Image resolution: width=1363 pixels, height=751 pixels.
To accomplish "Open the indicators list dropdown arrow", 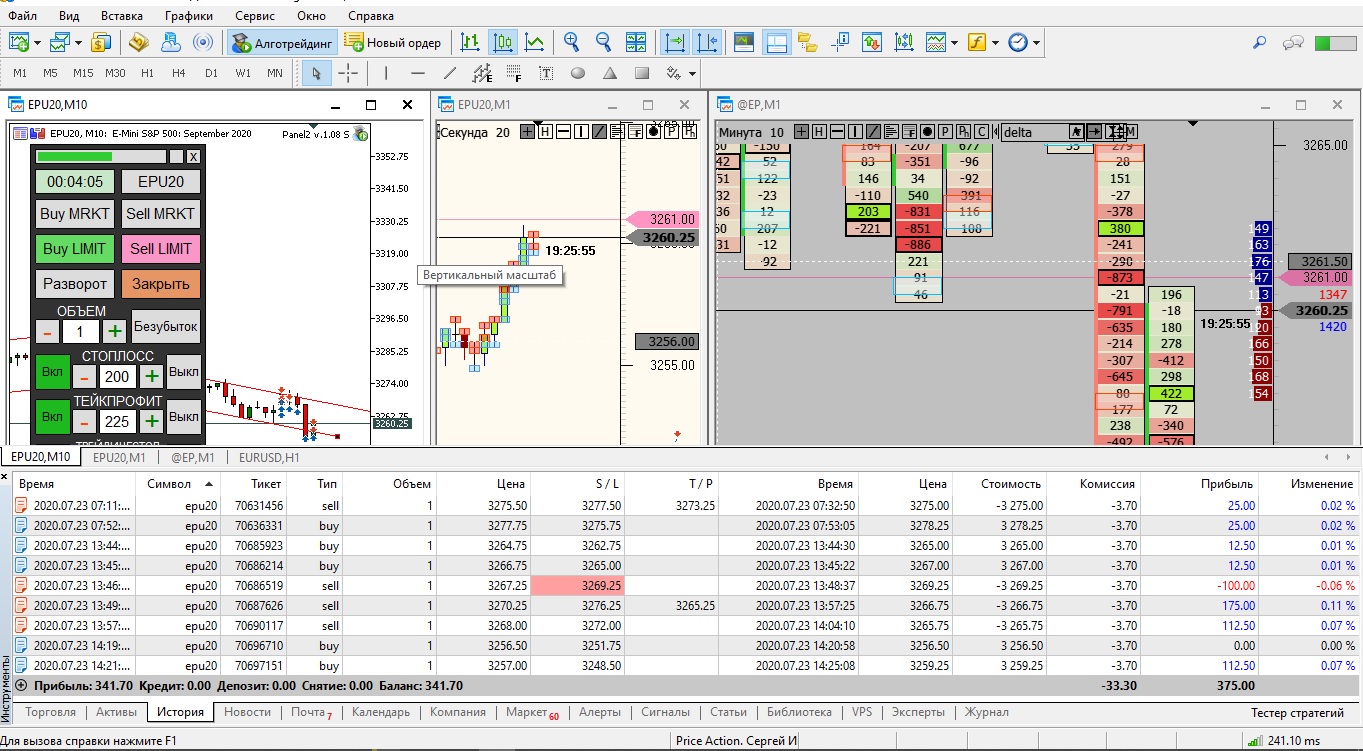I will (954, 43).
